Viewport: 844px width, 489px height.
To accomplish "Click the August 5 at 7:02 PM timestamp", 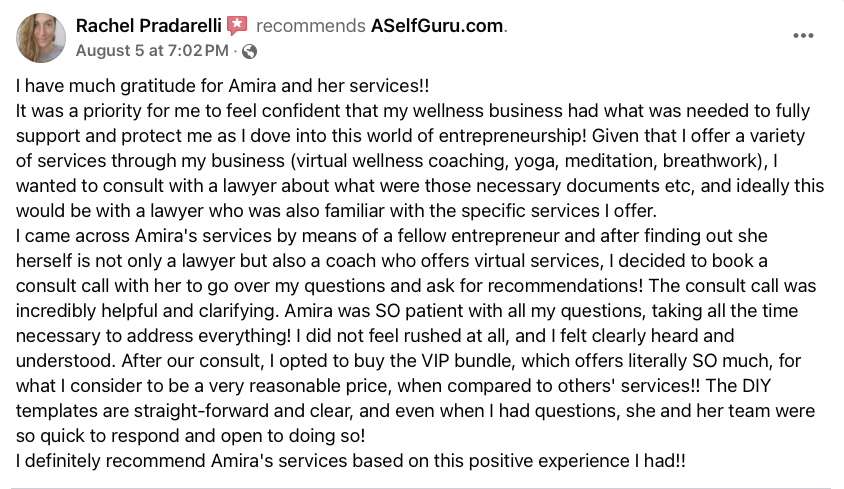I will pos(152,50).
